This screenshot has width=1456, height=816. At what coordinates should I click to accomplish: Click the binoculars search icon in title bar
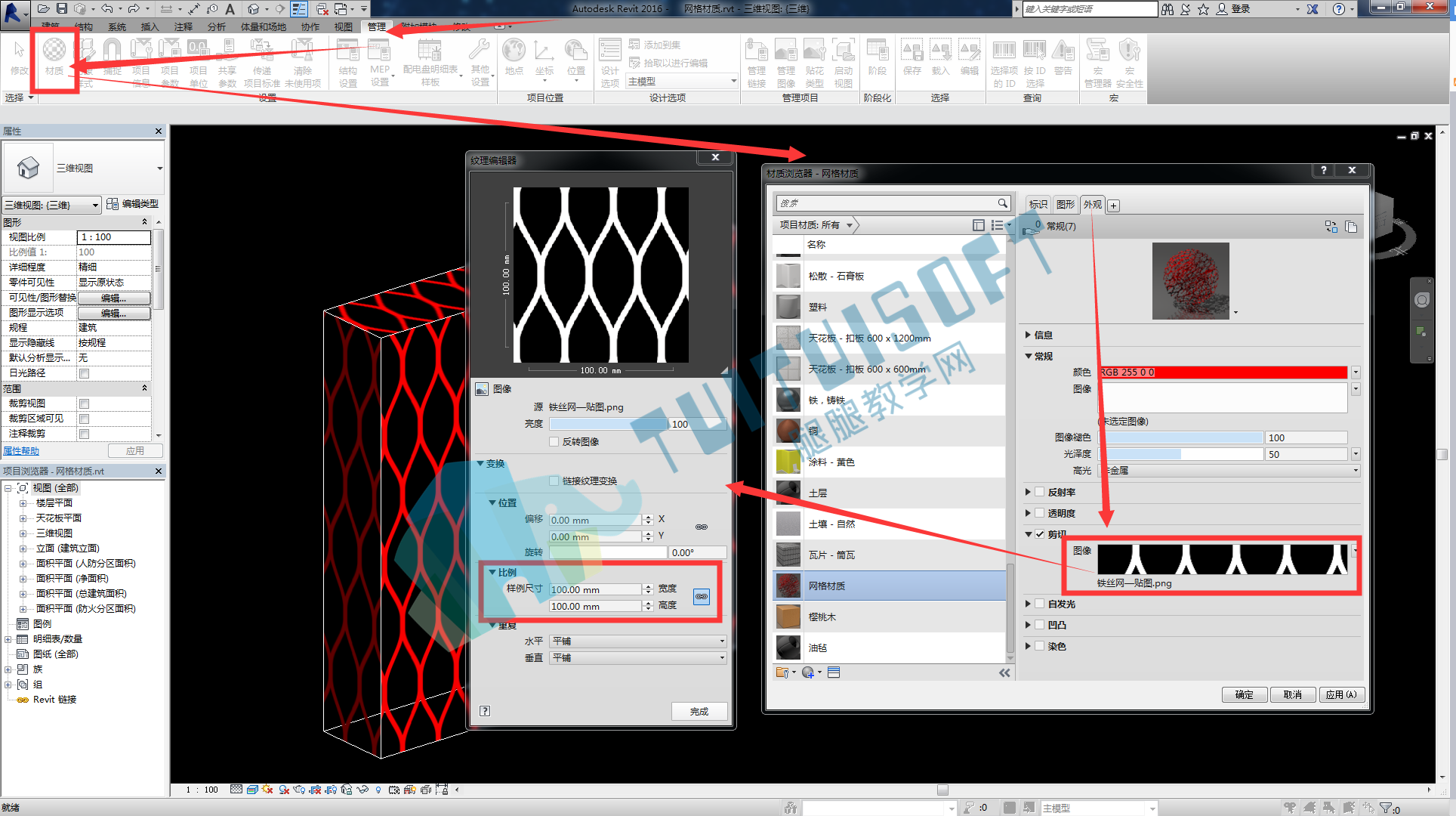(x=1168, y=9)
